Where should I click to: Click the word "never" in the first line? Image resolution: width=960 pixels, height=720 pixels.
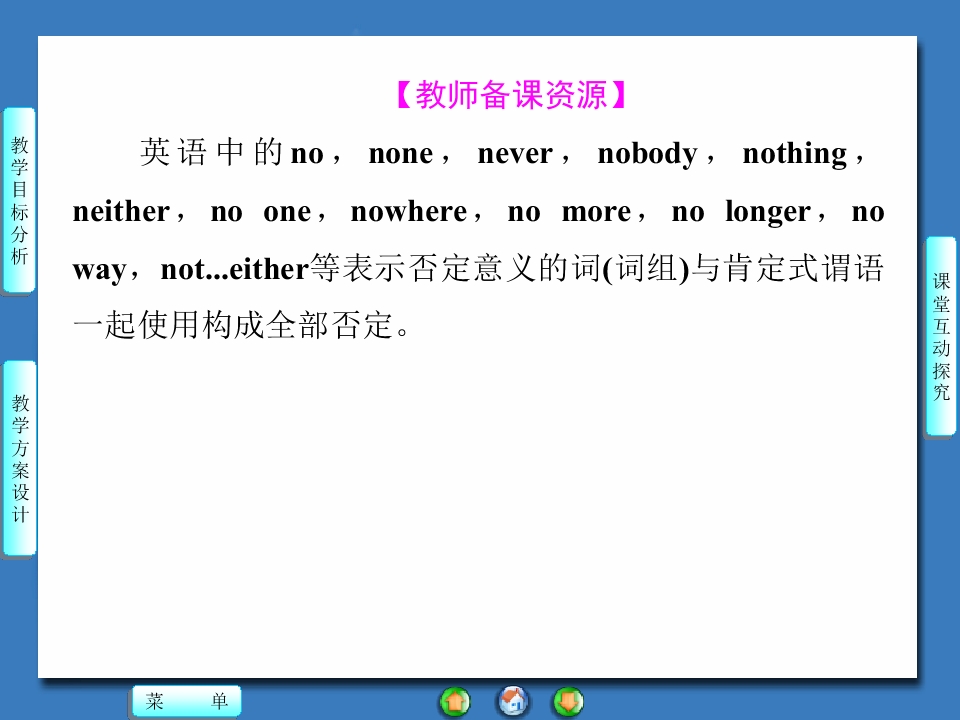pyautogui.click(x=515, y=154)
